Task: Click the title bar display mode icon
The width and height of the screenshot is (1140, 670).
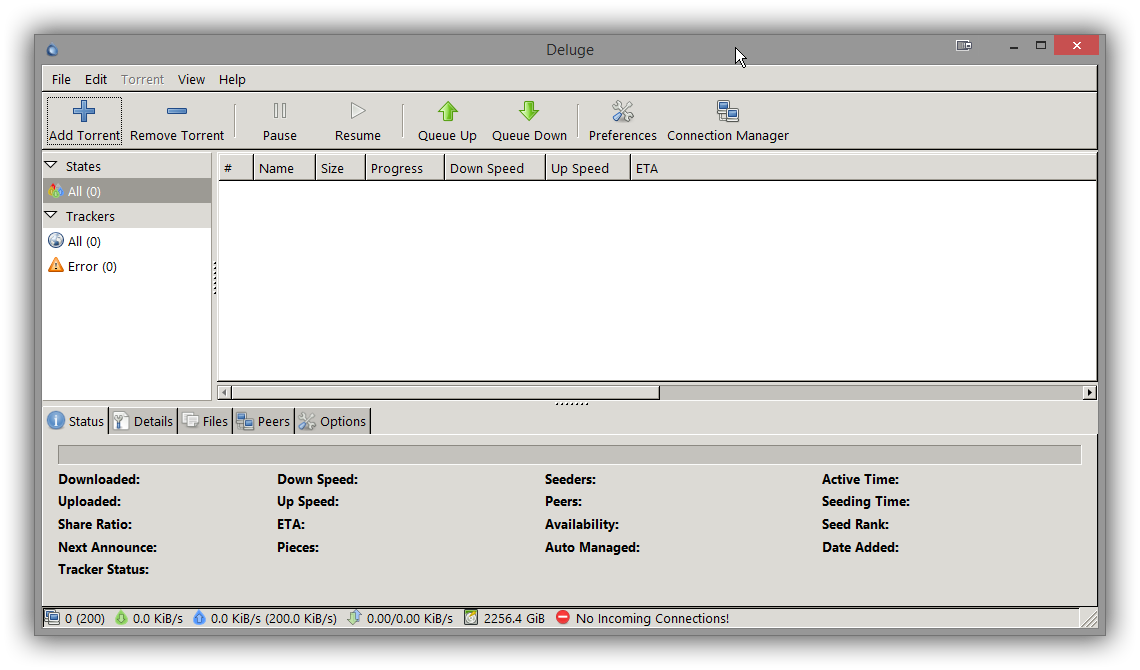Action: click(963, 45)
